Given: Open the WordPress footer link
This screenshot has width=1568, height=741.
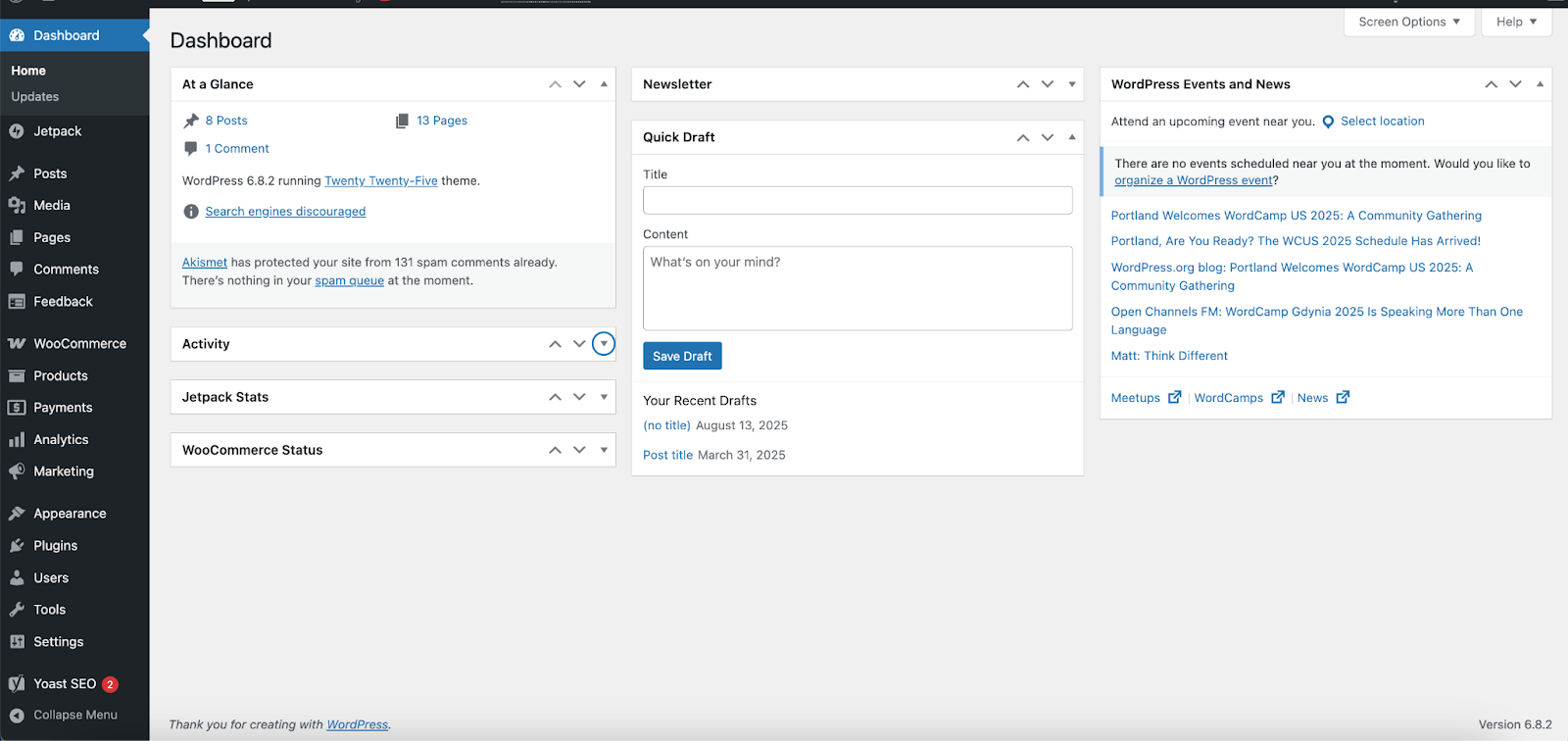Looking at the screenshot, I should (358, 725).
